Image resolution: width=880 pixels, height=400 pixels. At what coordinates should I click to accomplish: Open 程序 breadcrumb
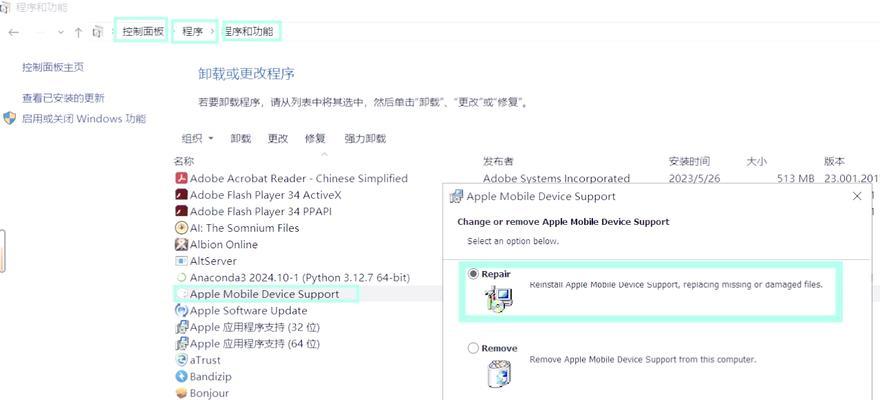coord(192,32)
